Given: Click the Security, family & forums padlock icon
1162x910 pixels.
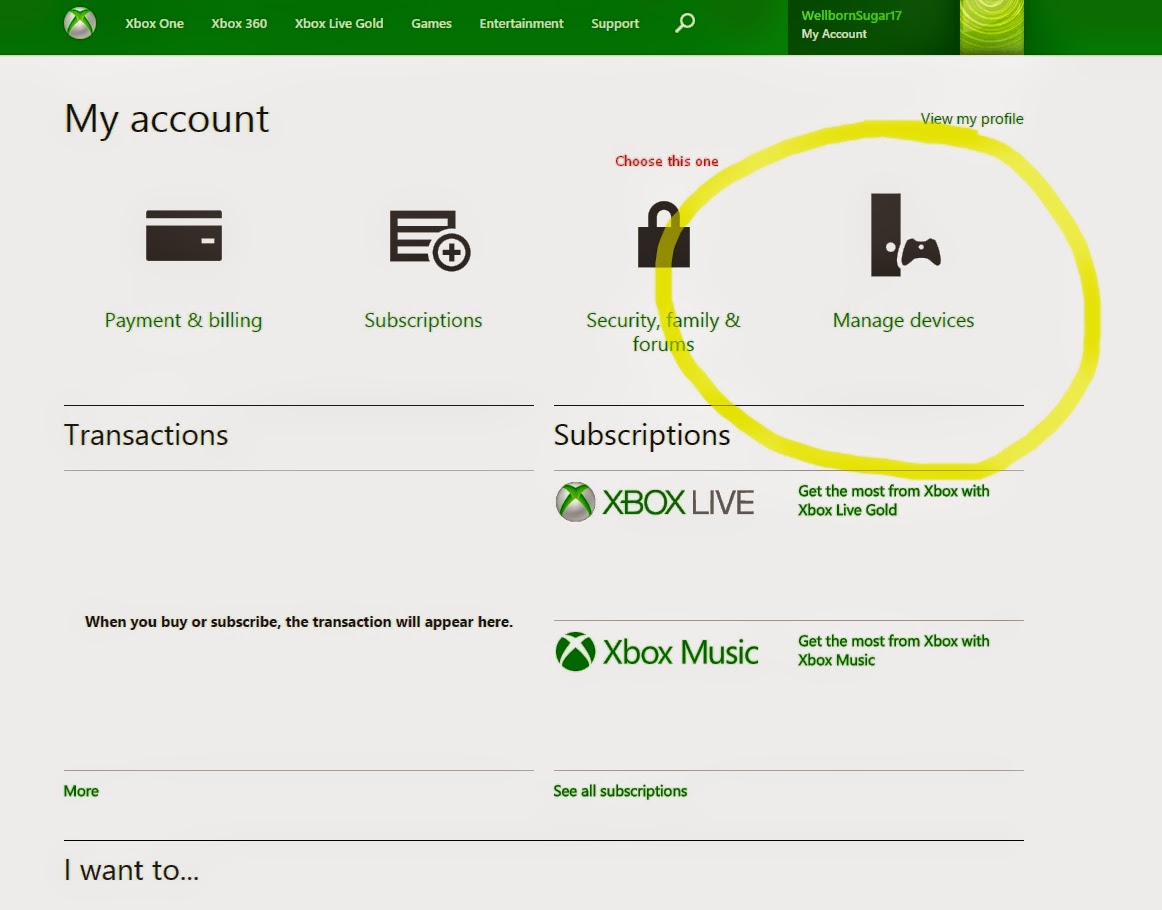Looking at the screenshot, I should [x=663, y=240].
